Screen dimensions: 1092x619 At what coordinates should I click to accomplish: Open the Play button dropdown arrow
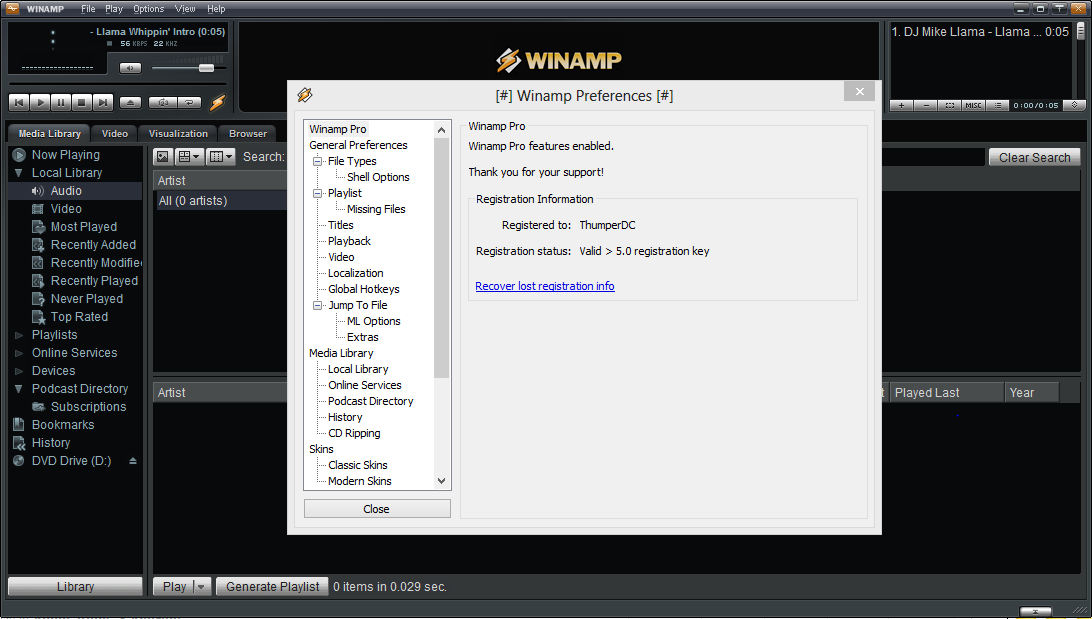[x=201, y=587]
